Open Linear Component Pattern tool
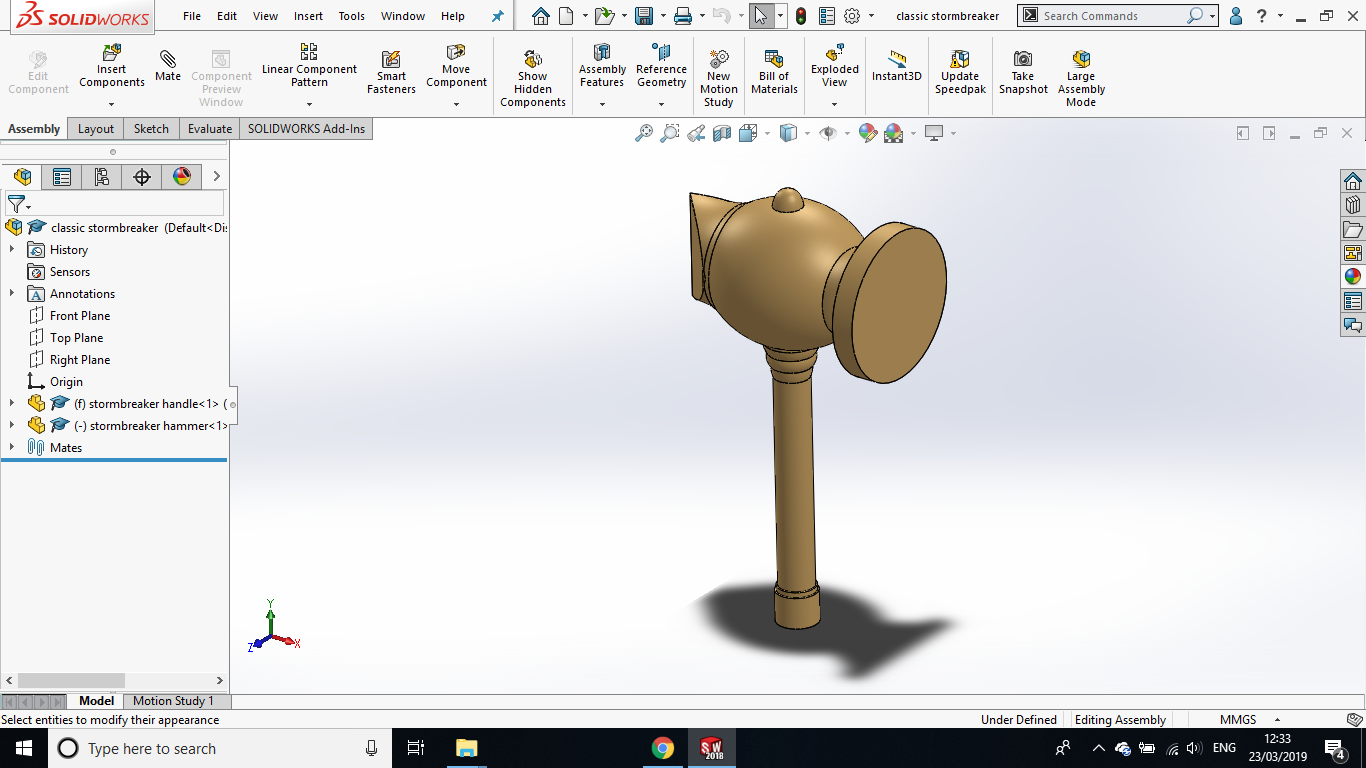The height and width of the screenshot is (768, 1366). (309, 66)
